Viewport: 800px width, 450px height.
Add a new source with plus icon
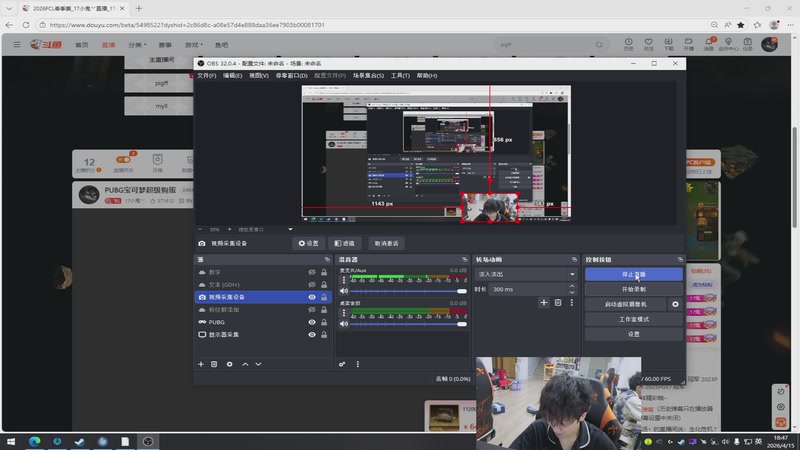tap(201, 364)
